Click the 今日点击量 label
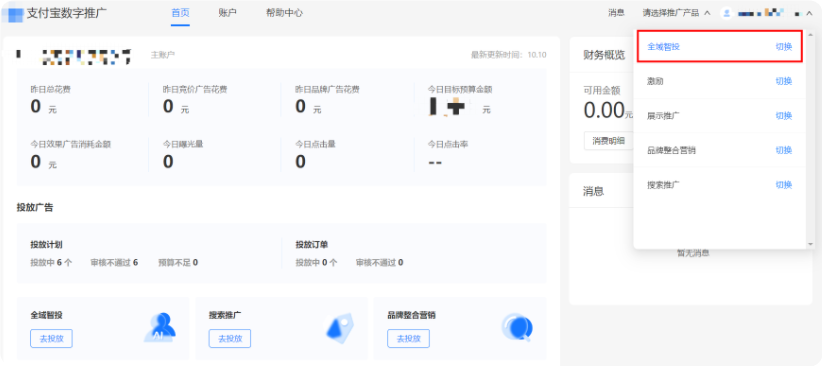822x366 pixels. pos(315,144)
